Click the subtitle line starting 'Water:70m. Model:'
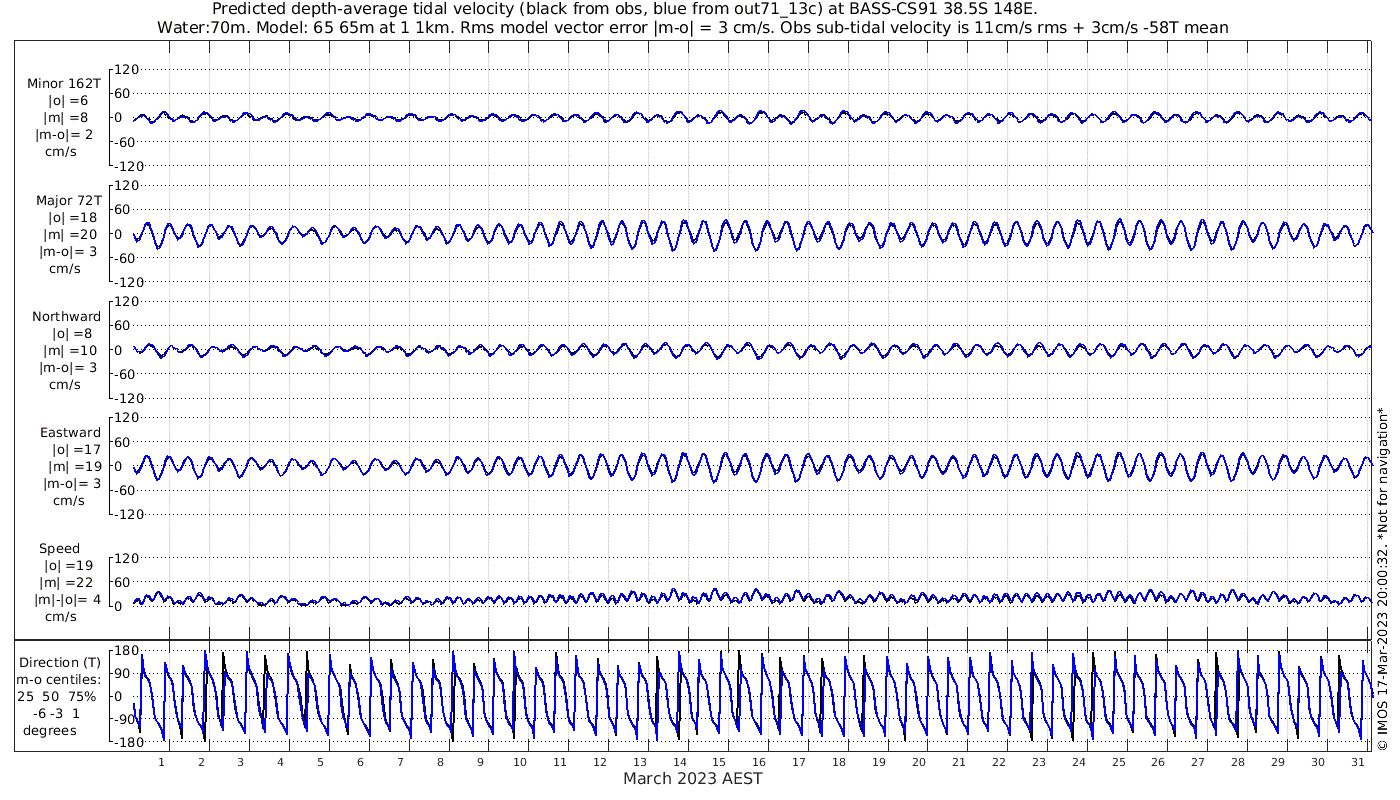The height and width of the screenshot is (800, 1400). coord(693,27)
